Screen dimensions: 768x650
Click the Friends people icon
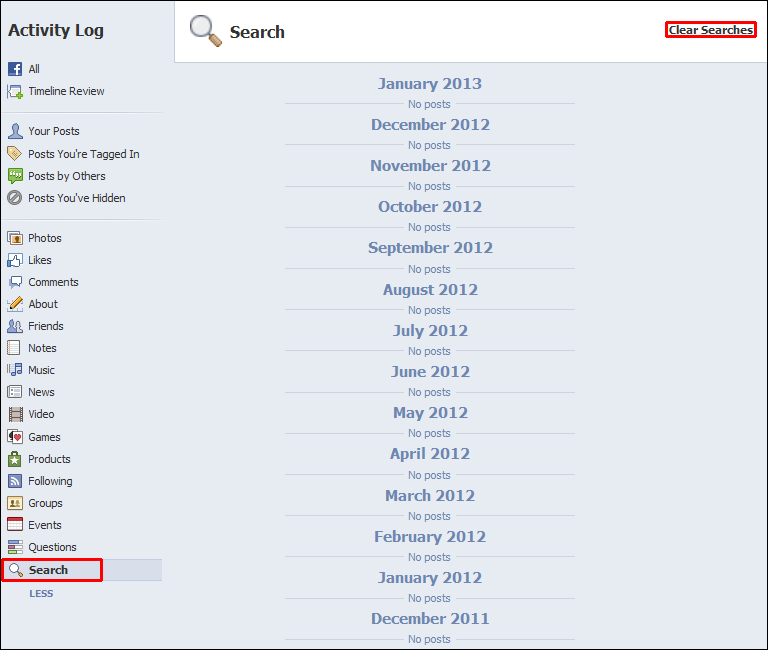point(15,326)
